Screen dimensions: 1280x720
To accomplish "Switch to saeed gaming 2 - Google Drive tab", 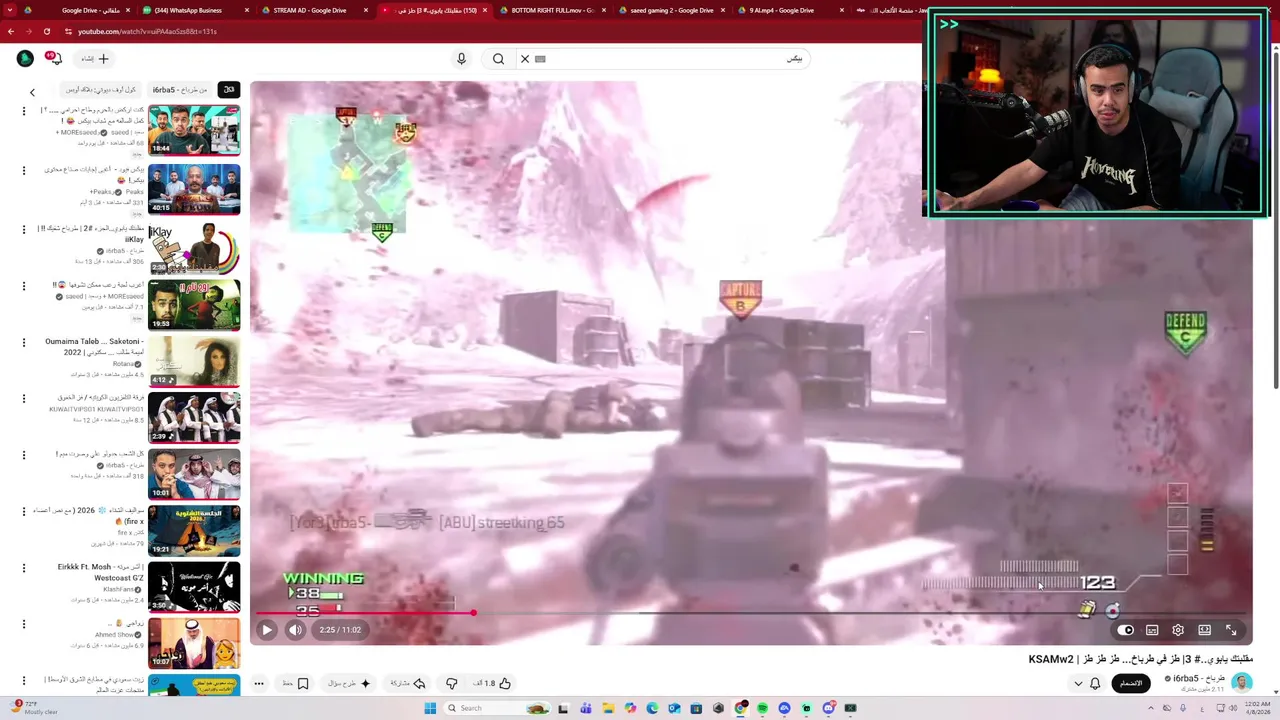I will (672, 10).
